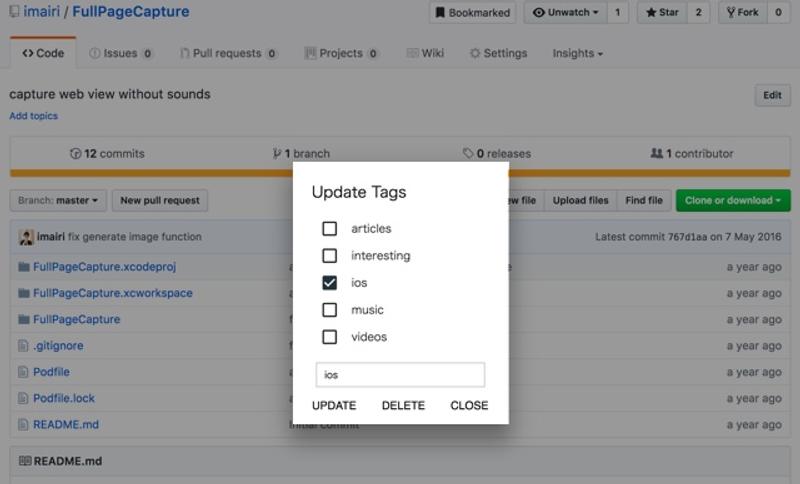The width and height of the screenshot is (800, 484).
Task: Click the watchers count 1
Action: (617, 12)
